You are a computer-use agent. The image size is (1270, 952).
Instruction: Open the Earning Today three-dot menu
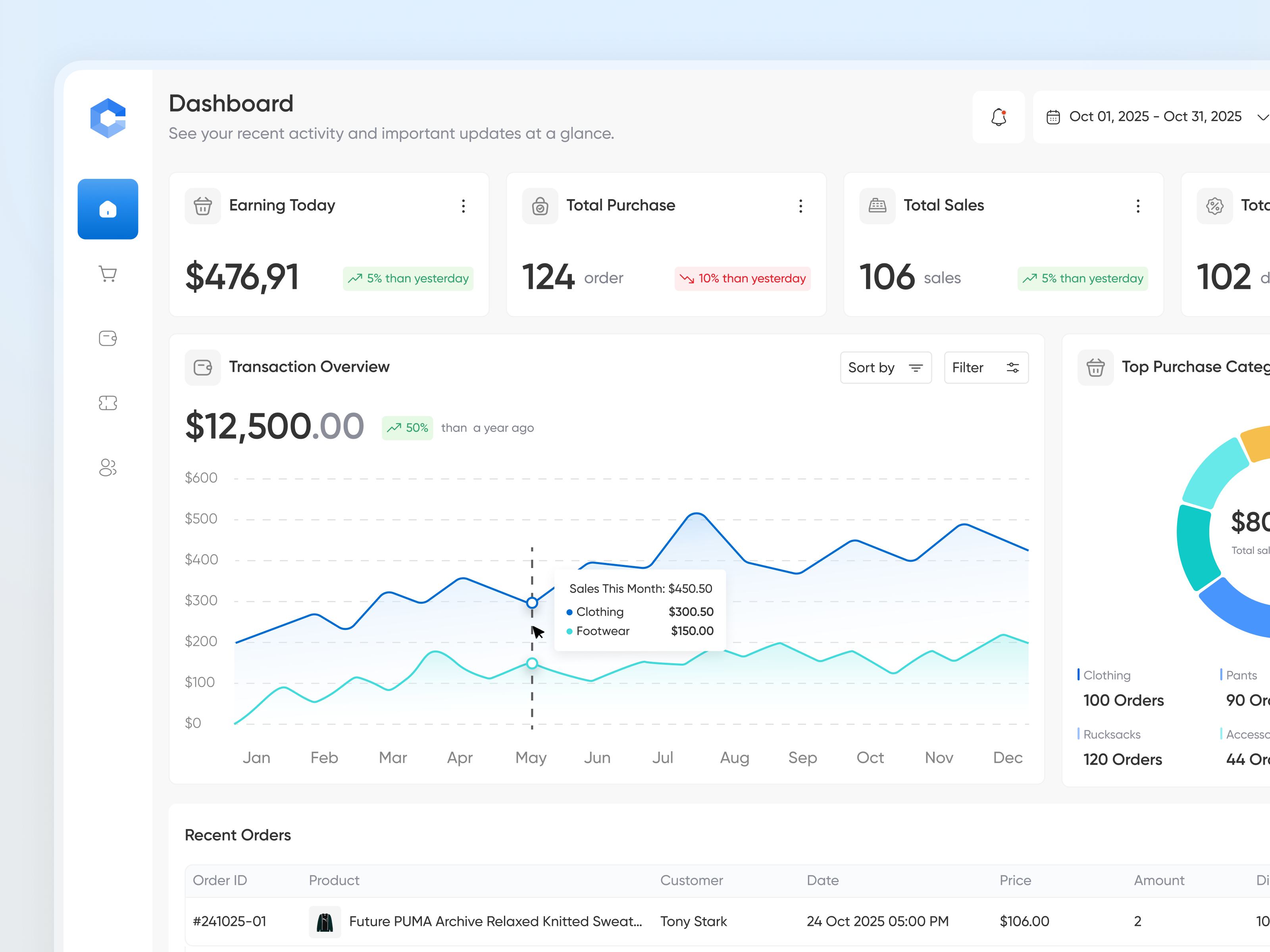point(463,206)
